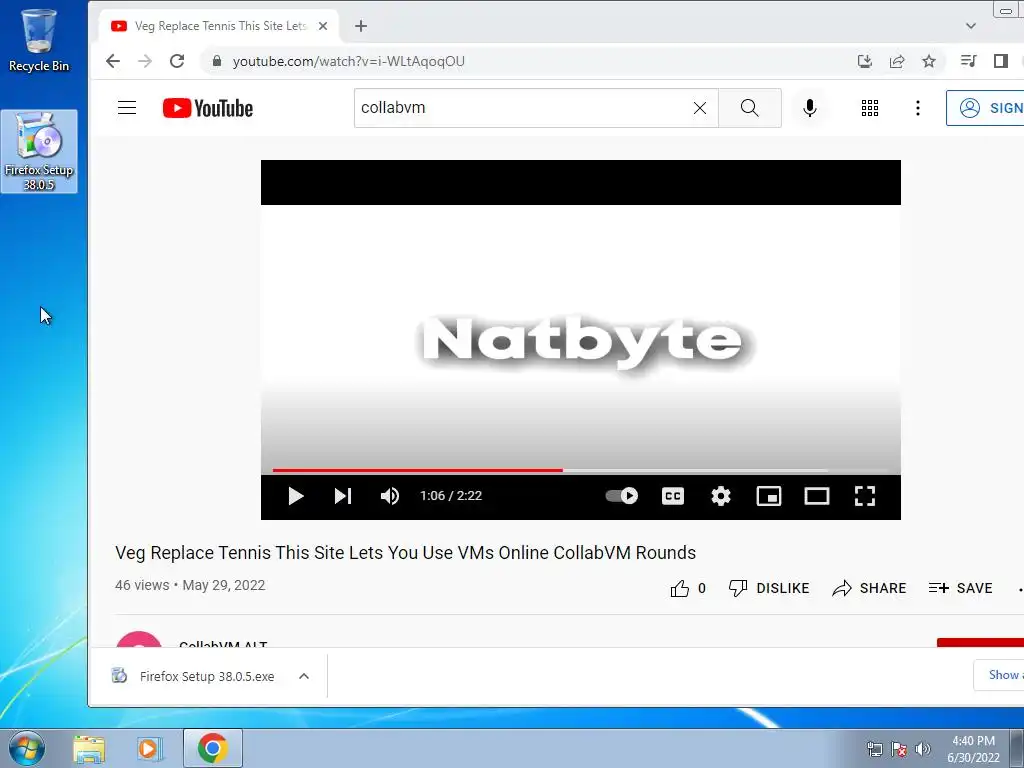The image size is (1024, 768).
Task: Submit search with magnifier button
Action: 750,108
